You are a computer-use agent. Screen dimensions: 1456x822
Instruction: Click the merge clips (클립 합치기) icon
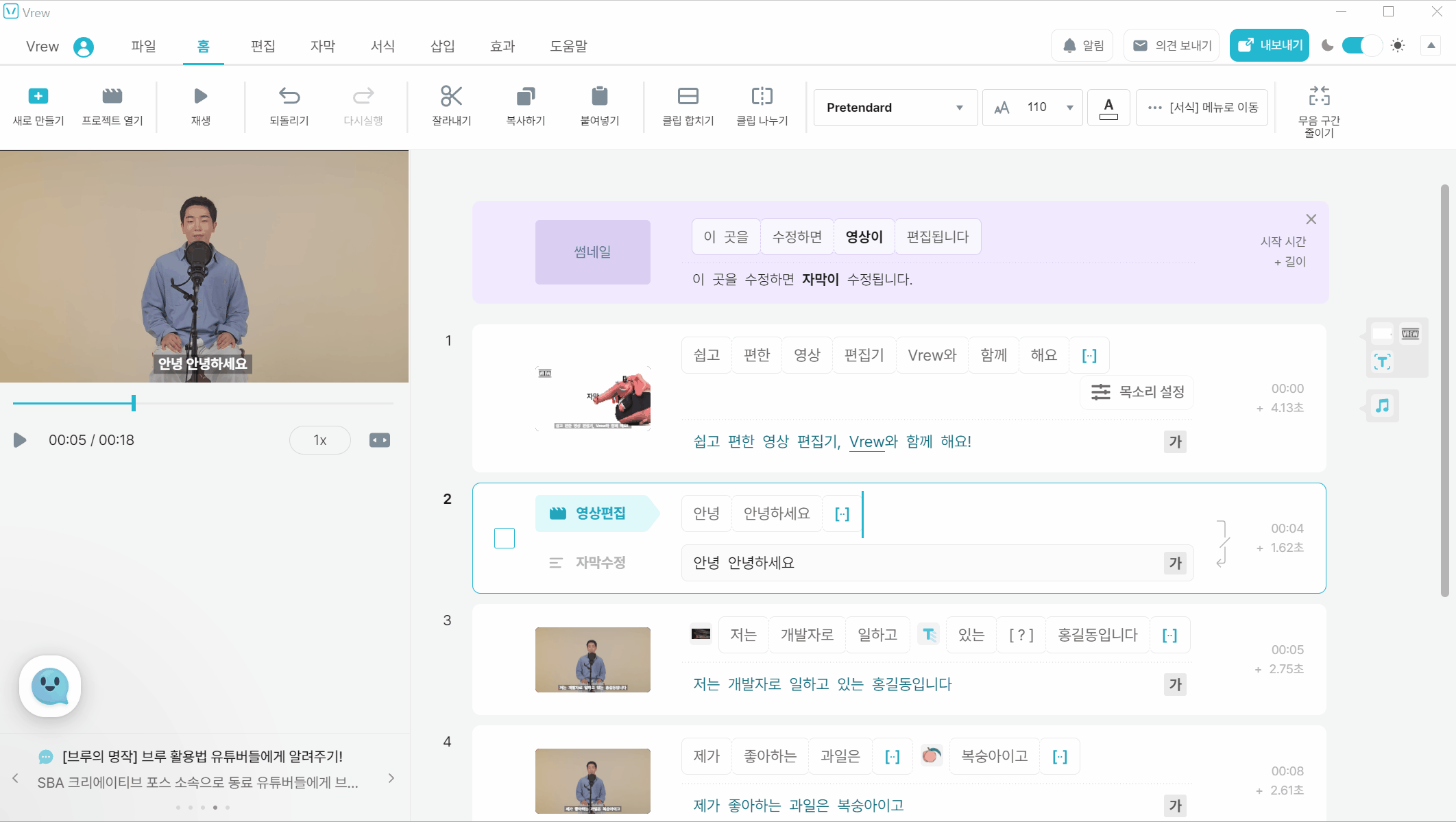(x=688, y=97)
